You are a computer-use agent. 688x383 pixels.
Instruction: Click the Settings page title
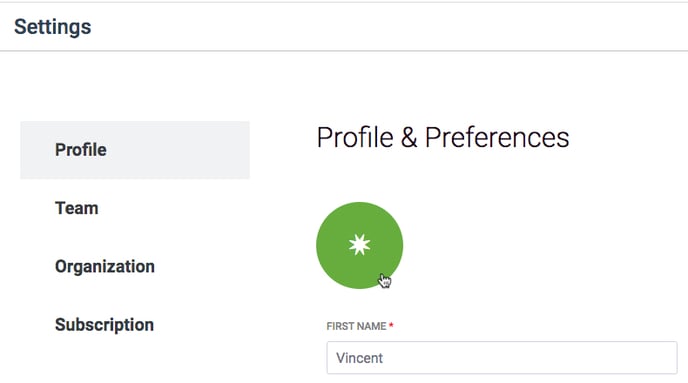pos(53,27)
